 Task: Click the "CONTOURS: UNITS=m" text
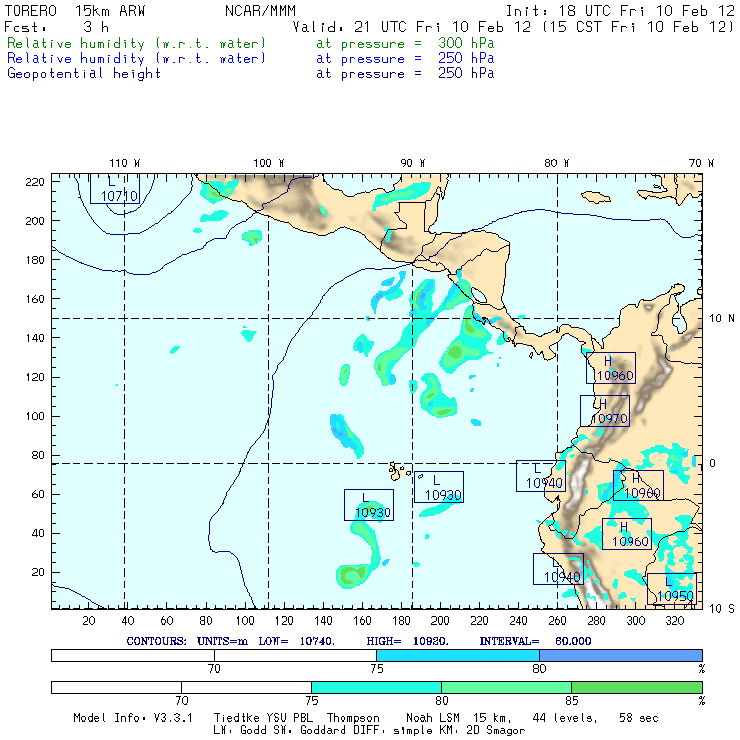click(187, 641)
